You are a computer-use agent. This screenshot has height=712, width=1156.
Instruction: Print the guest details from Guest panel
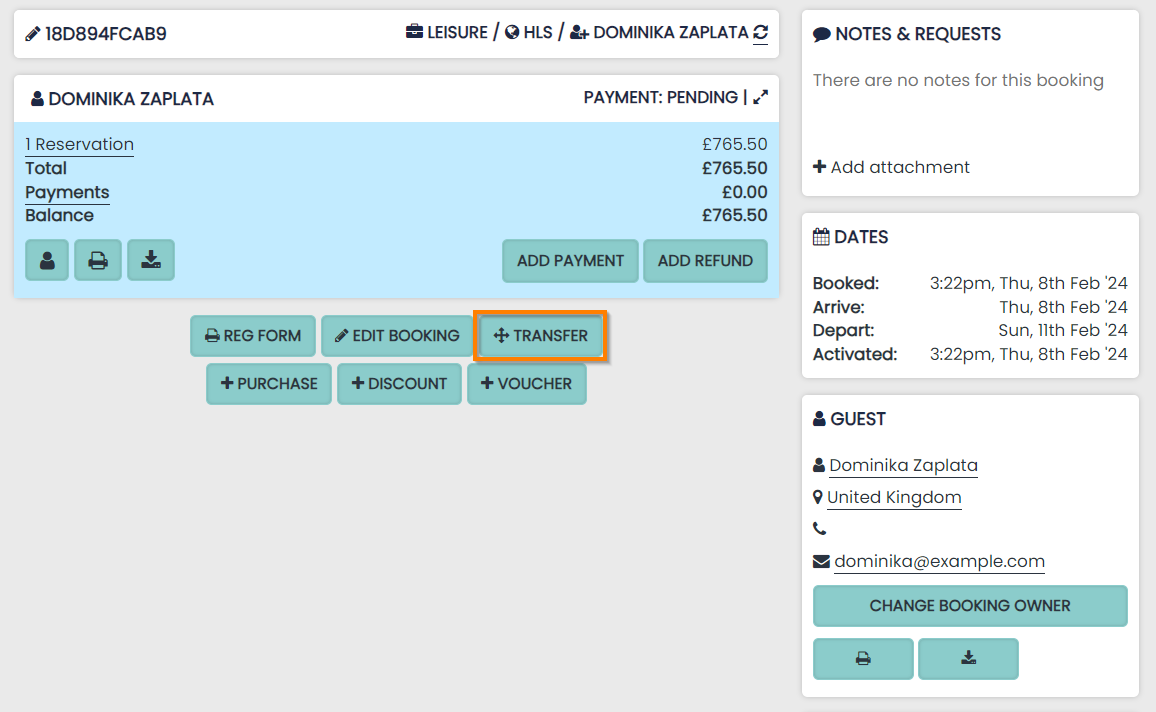863,659
